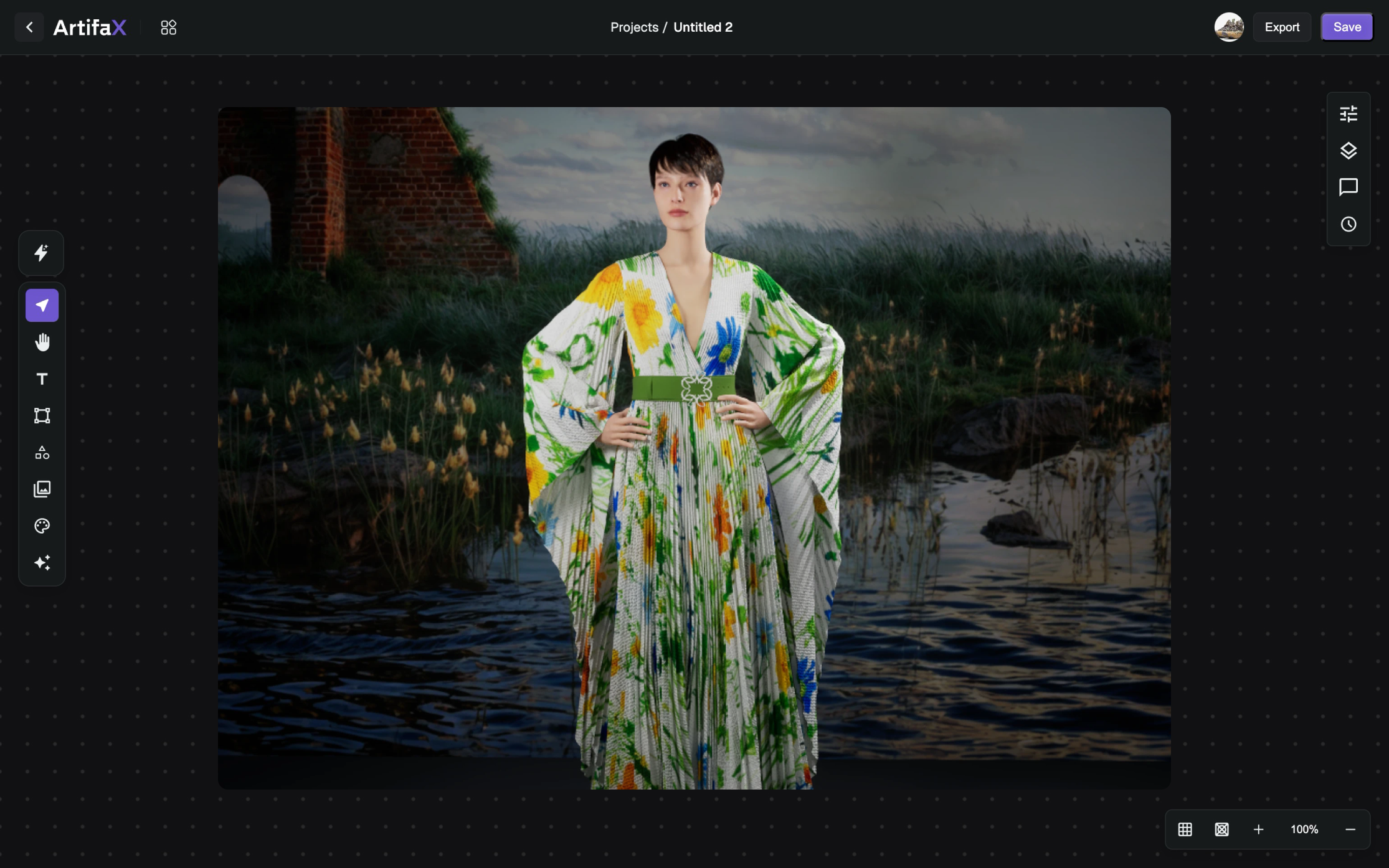Select the hand pan tool

coord(42,342)
